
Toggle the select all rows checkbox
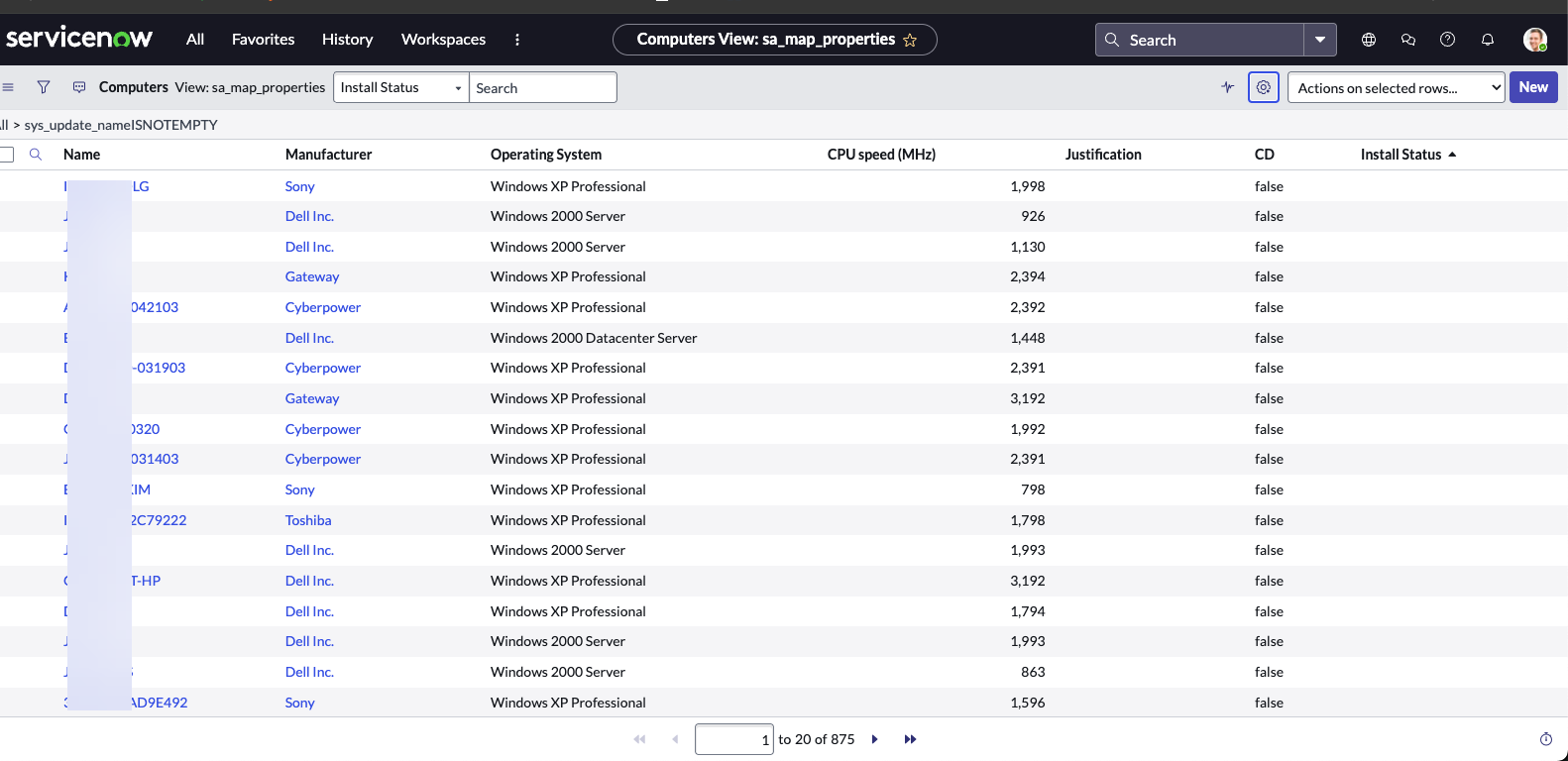pyautogui.click(x=7, y=155)
